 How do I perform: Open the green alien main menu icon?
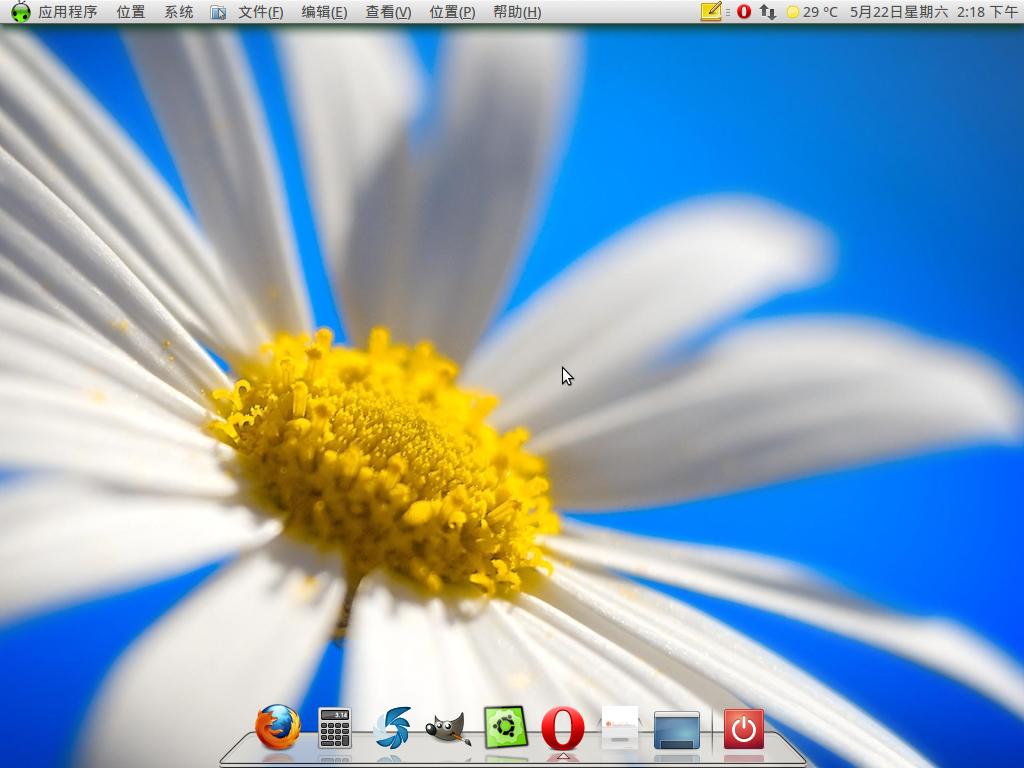(x=20, y=12)
